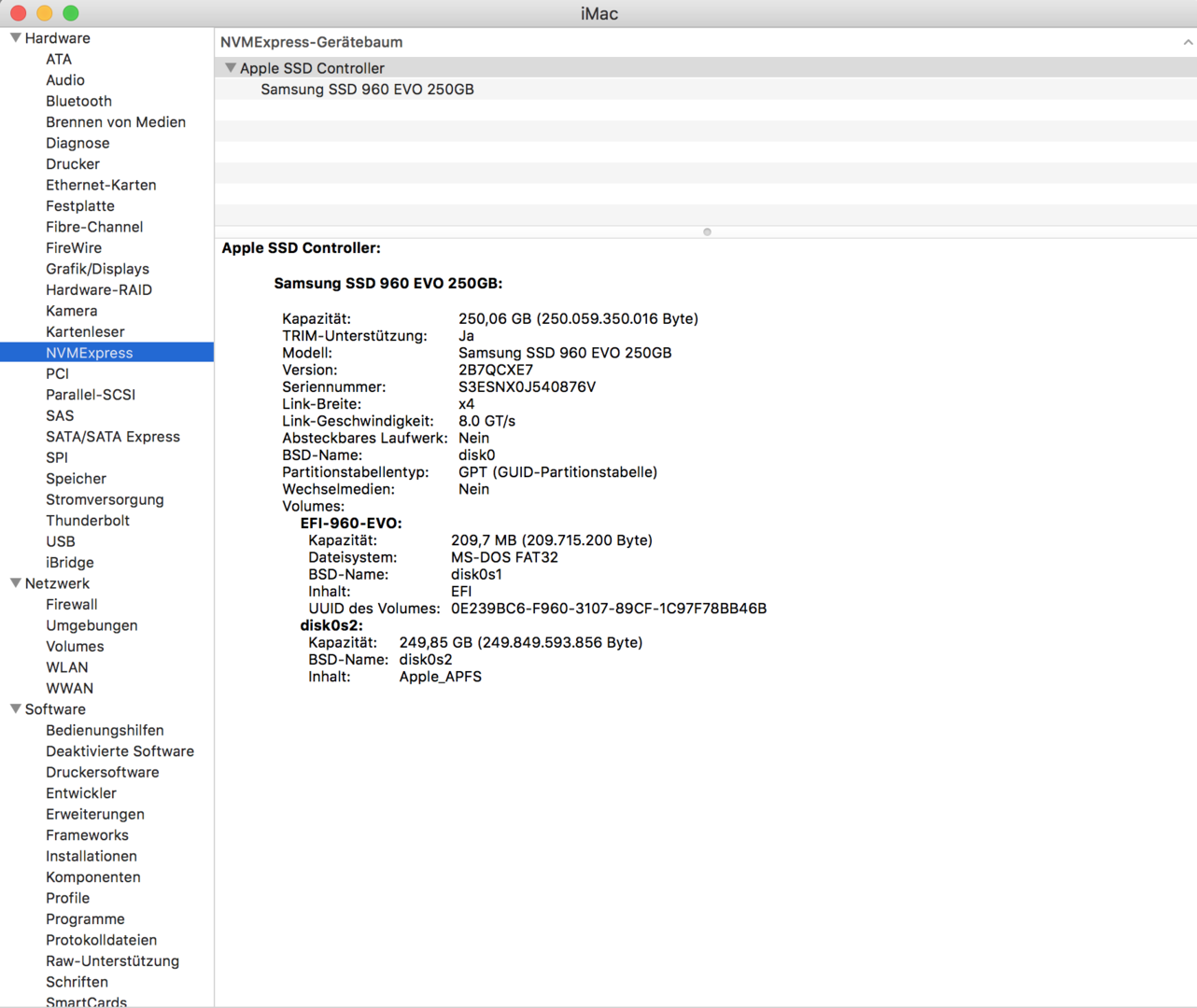The height and width of the screenshot is (1008, 1197).
Task: Select Hardware-RAID in the sidebar
Action: 99,290
